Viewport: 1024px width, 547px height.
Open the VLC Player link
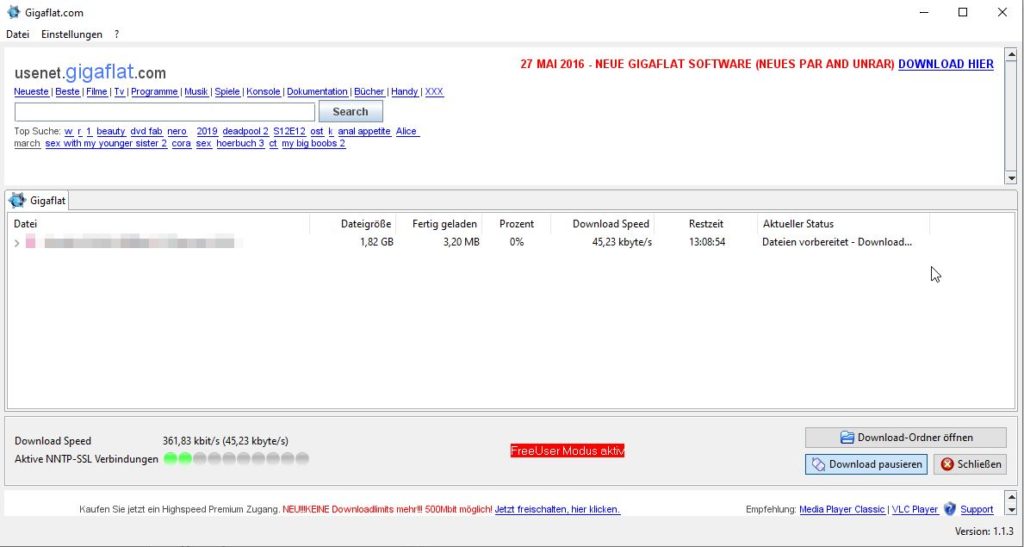[915, 509]
